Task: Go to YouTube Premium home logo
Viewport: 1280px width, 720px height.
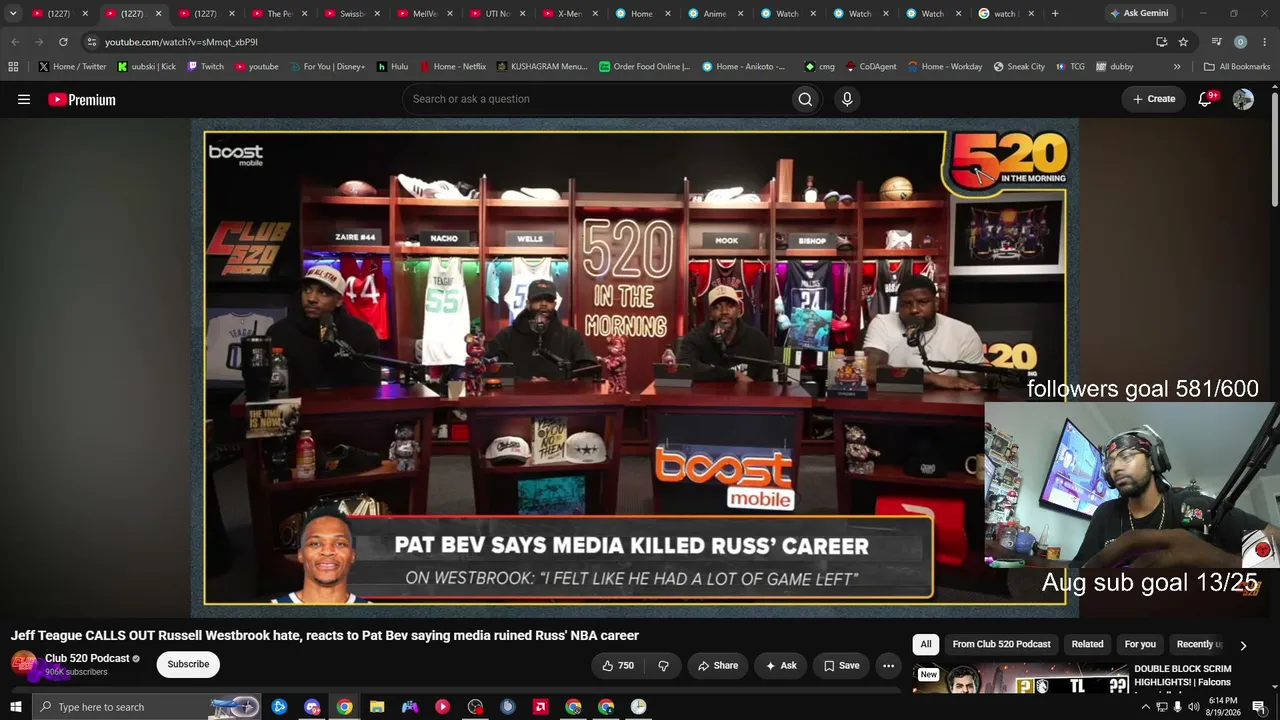Action: 82,99
